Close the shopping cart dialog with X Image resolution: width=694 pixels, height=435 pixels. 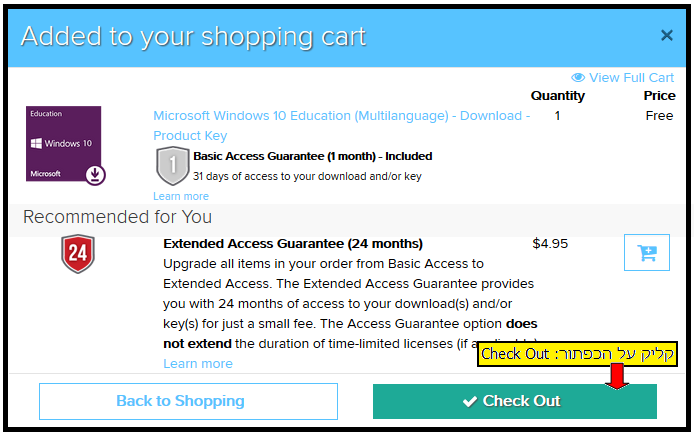667,35
